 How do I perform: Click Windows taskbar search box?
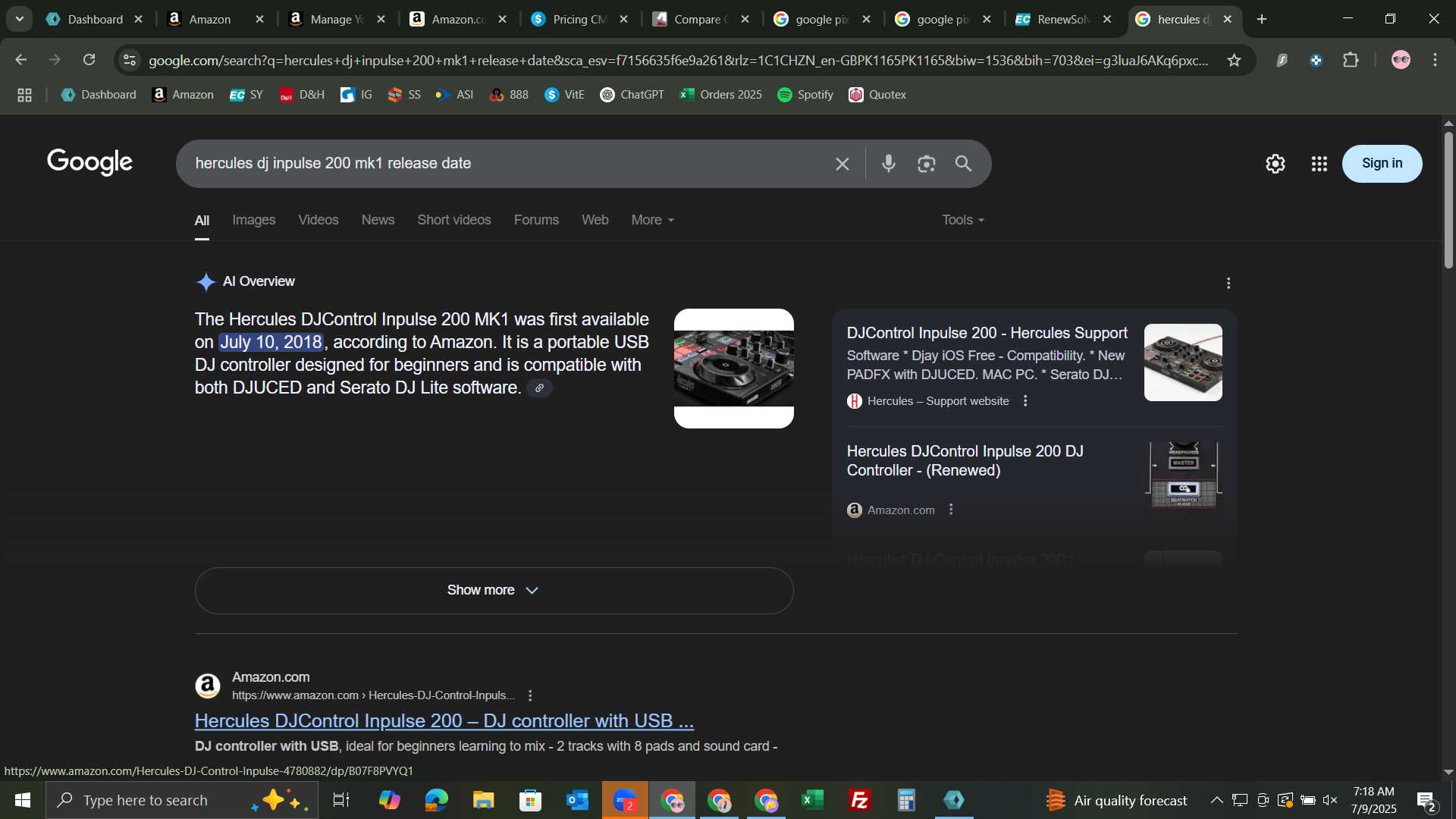tap(182, 800)
